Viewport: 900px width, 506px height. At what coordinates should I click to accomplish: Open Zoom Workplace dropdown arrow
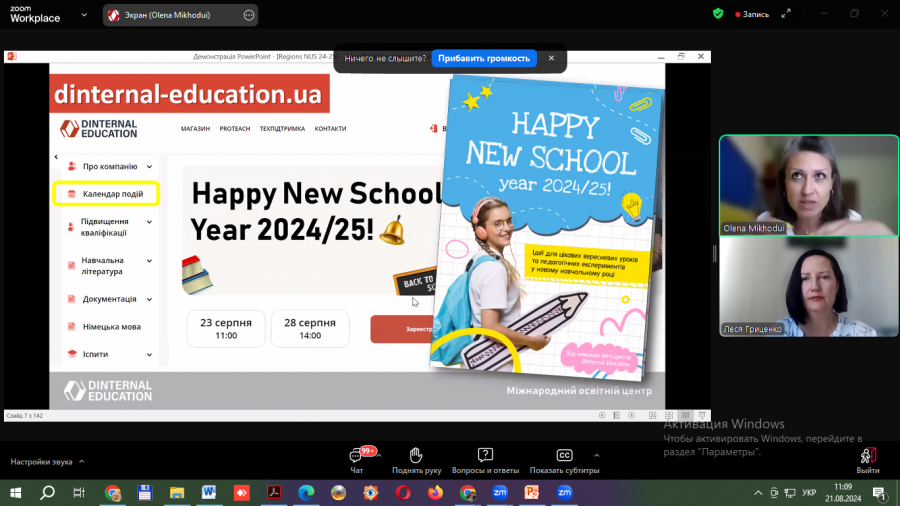84,15
